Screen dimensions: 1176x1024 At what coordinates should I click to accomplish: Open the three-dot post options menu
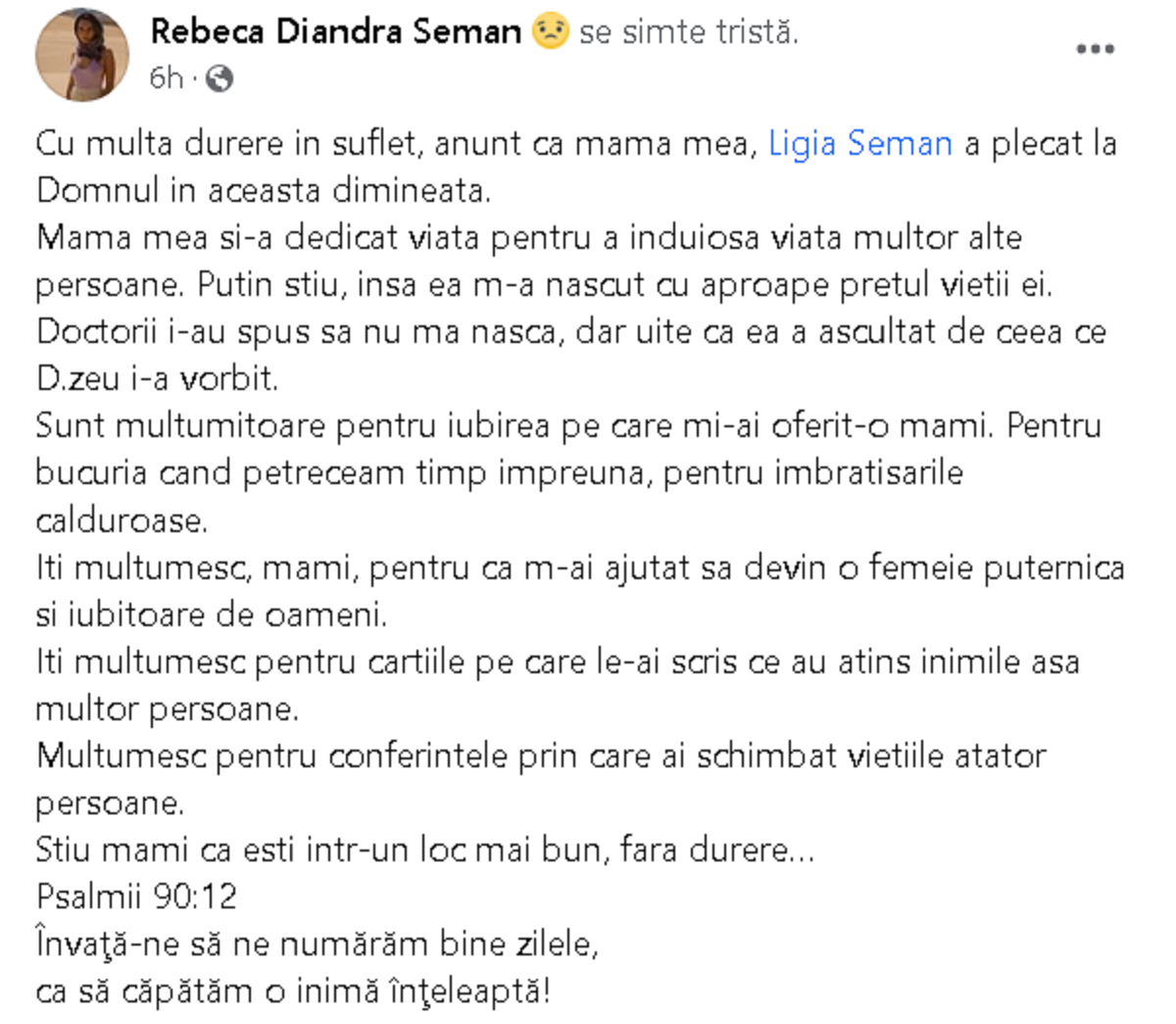tap(1095, 49)
